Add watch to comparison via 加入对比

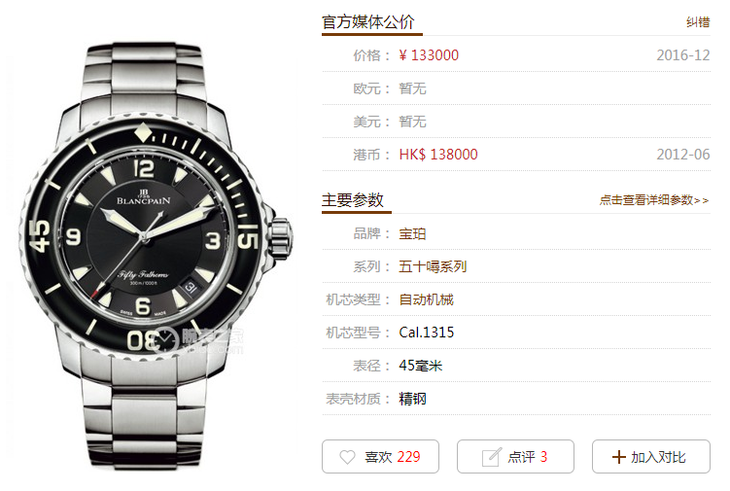(651, 457)
